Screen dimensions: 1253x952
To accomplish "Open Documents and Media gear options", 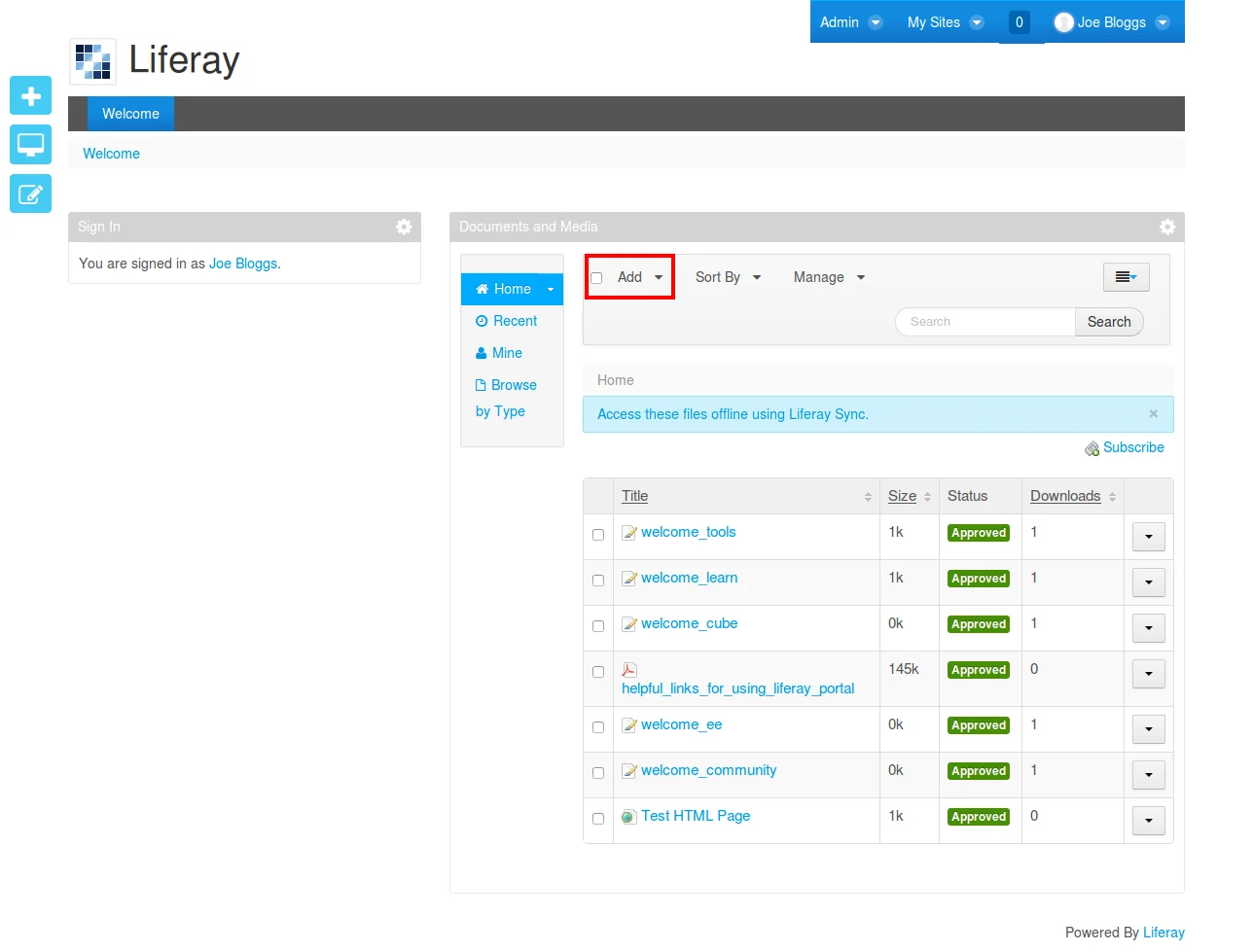I will (1167, 227).
